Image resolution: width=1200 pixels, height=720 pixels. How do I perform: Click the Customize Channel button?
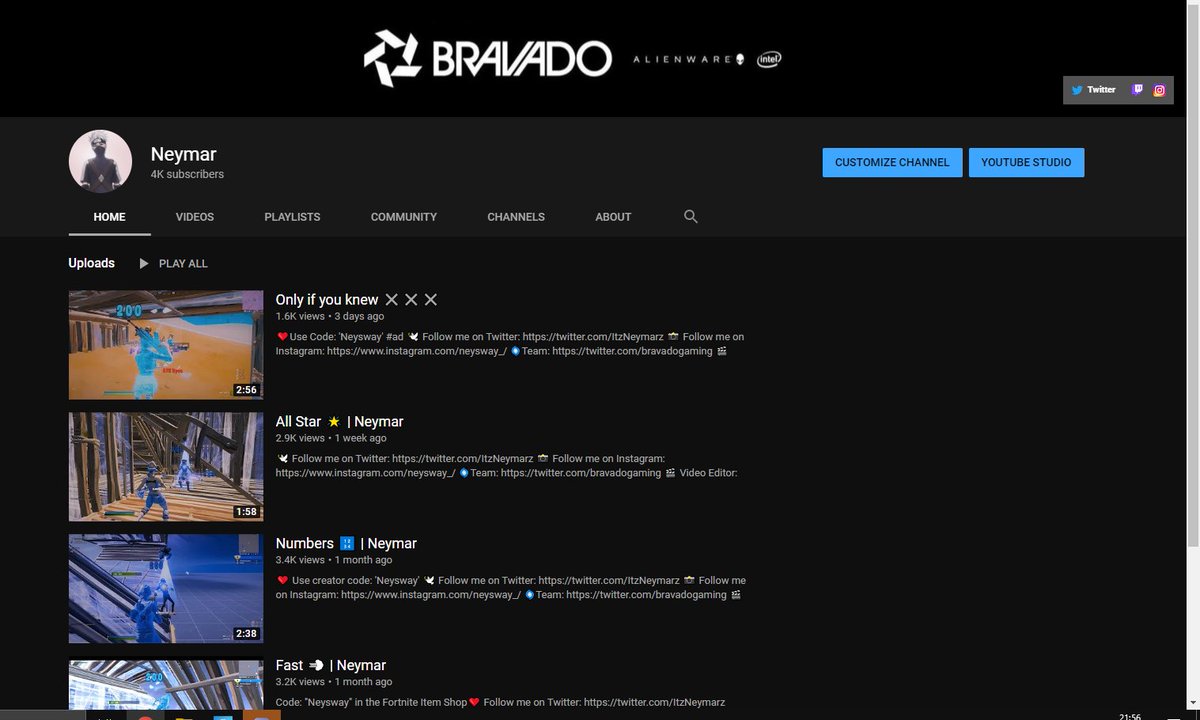click(892, 162)
